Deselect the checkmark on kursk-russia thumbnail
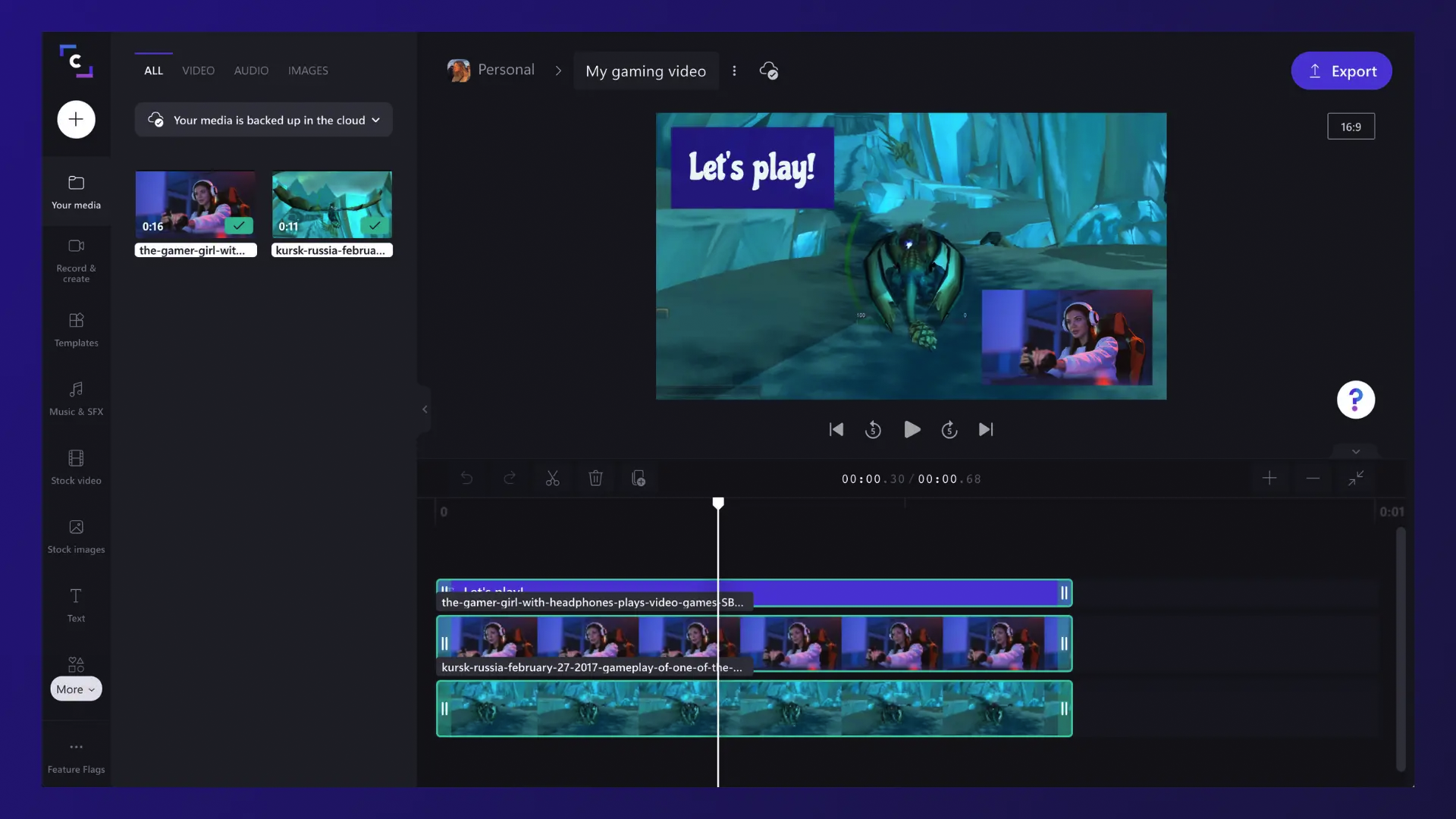 tap(375, 226)
